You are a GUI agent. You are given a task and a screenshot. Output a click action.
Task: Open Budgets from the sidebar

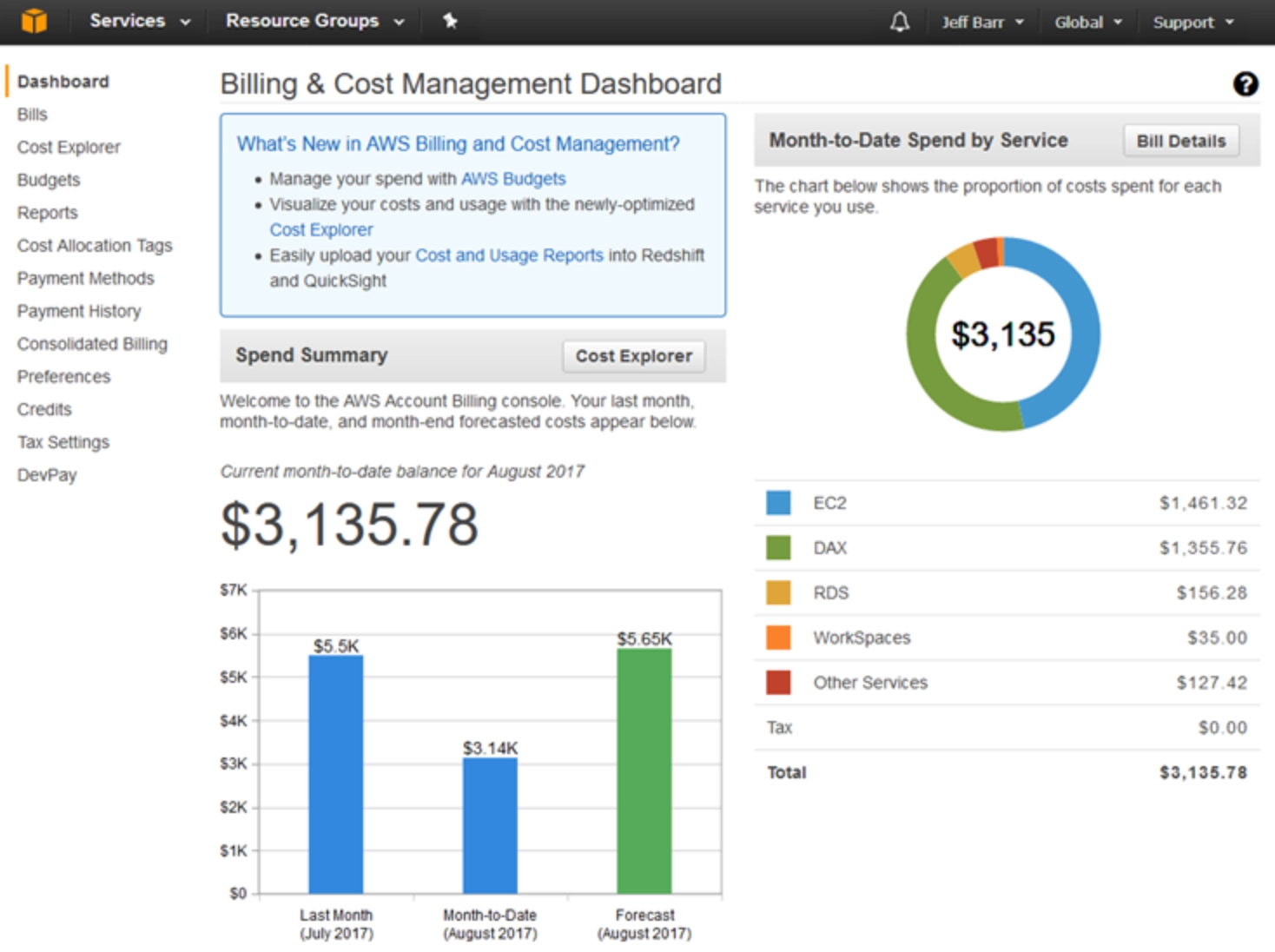(x=49, y=180)
